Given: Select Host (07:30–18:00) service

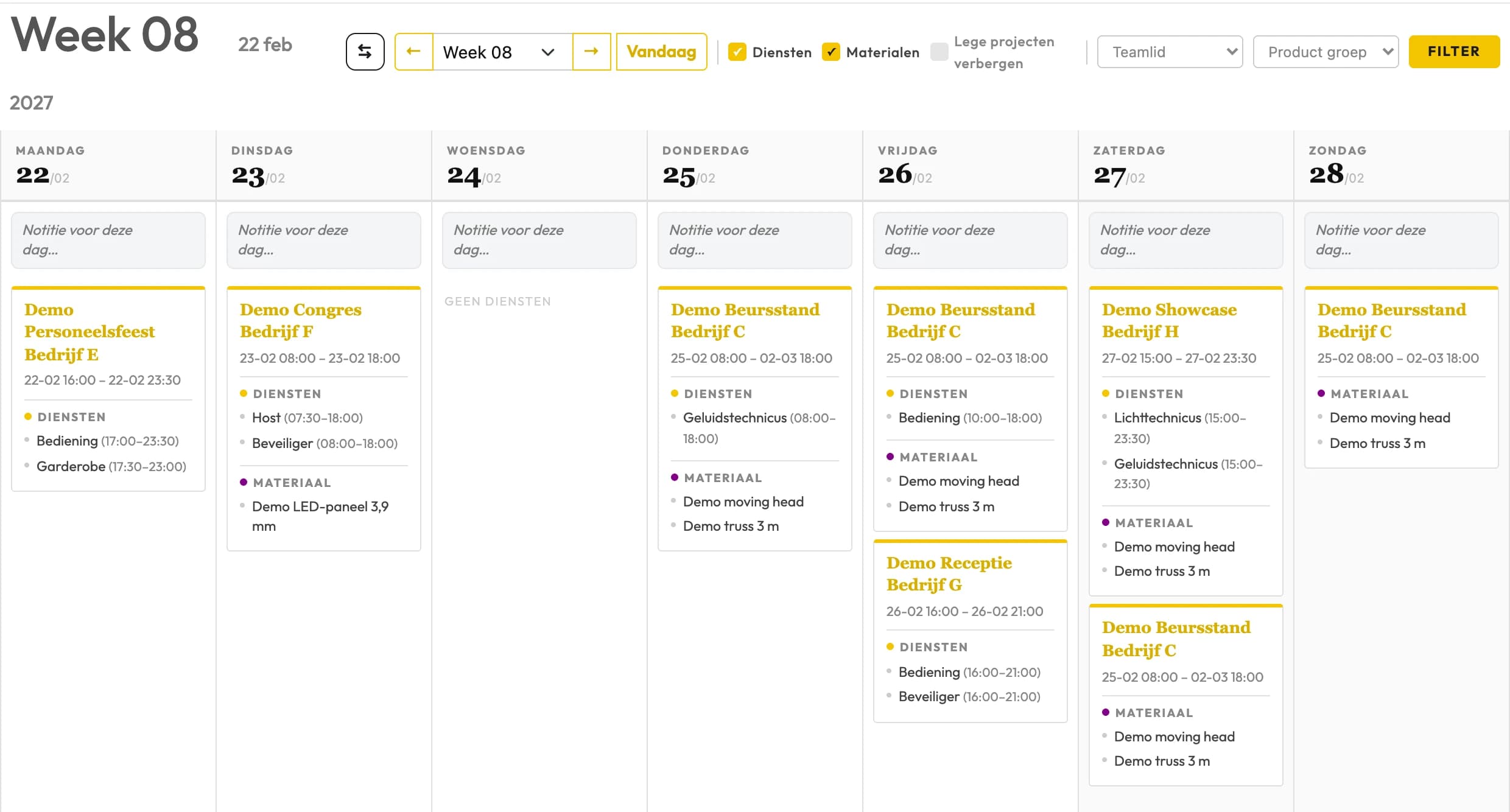Looking at the screenshot, I should (307, 418).
